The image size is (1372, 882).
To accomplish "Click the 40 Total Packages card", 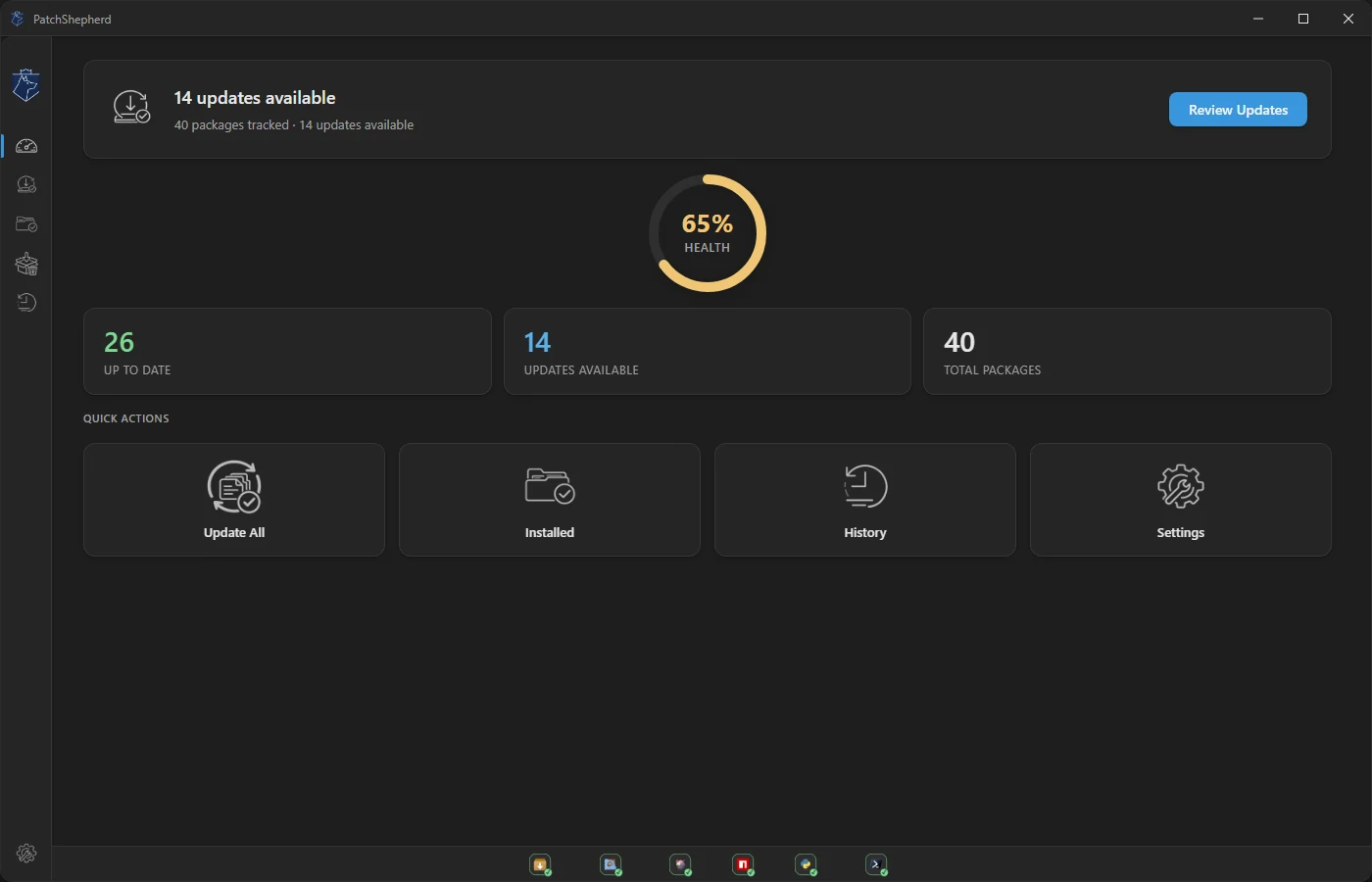I will coord(1127,352).
